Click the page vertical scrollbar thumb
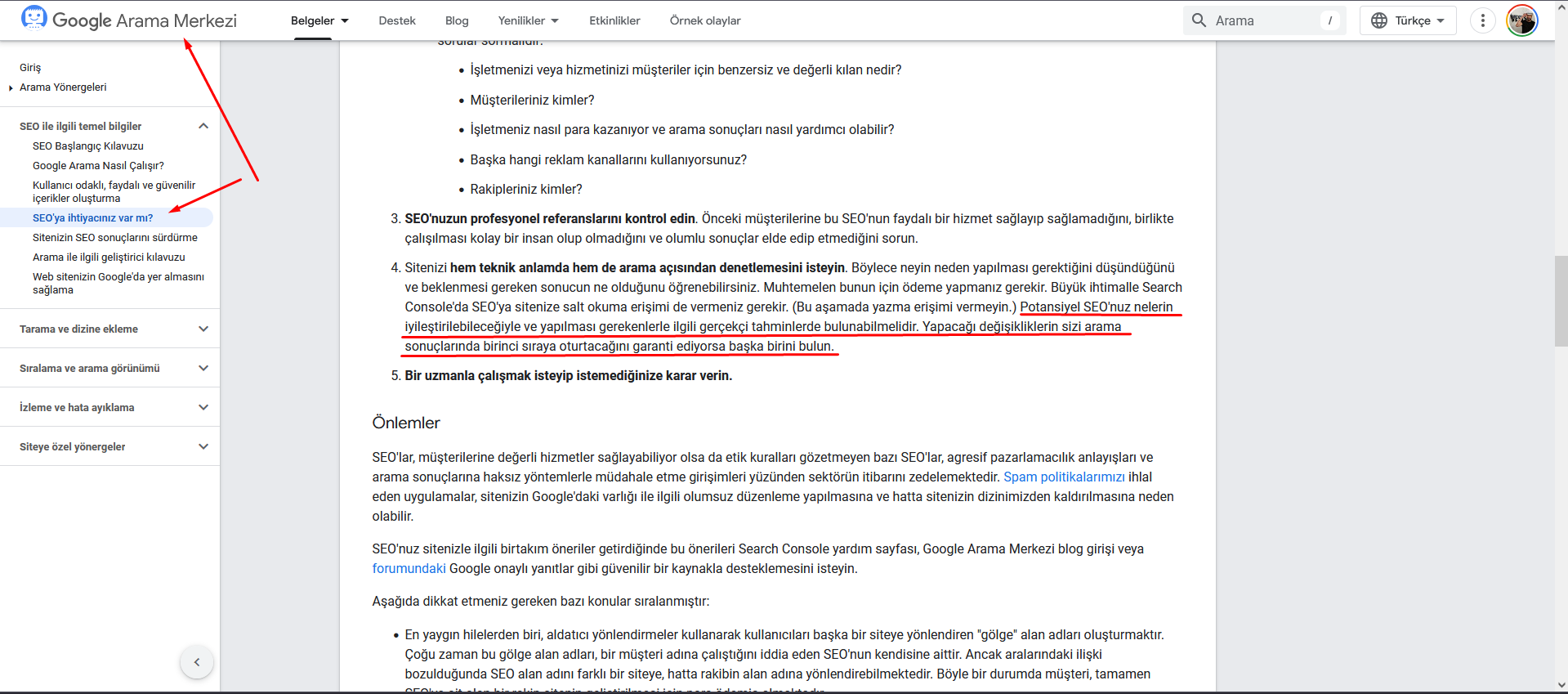The width and height of the screenshot is (1568, 694). 1561,301
